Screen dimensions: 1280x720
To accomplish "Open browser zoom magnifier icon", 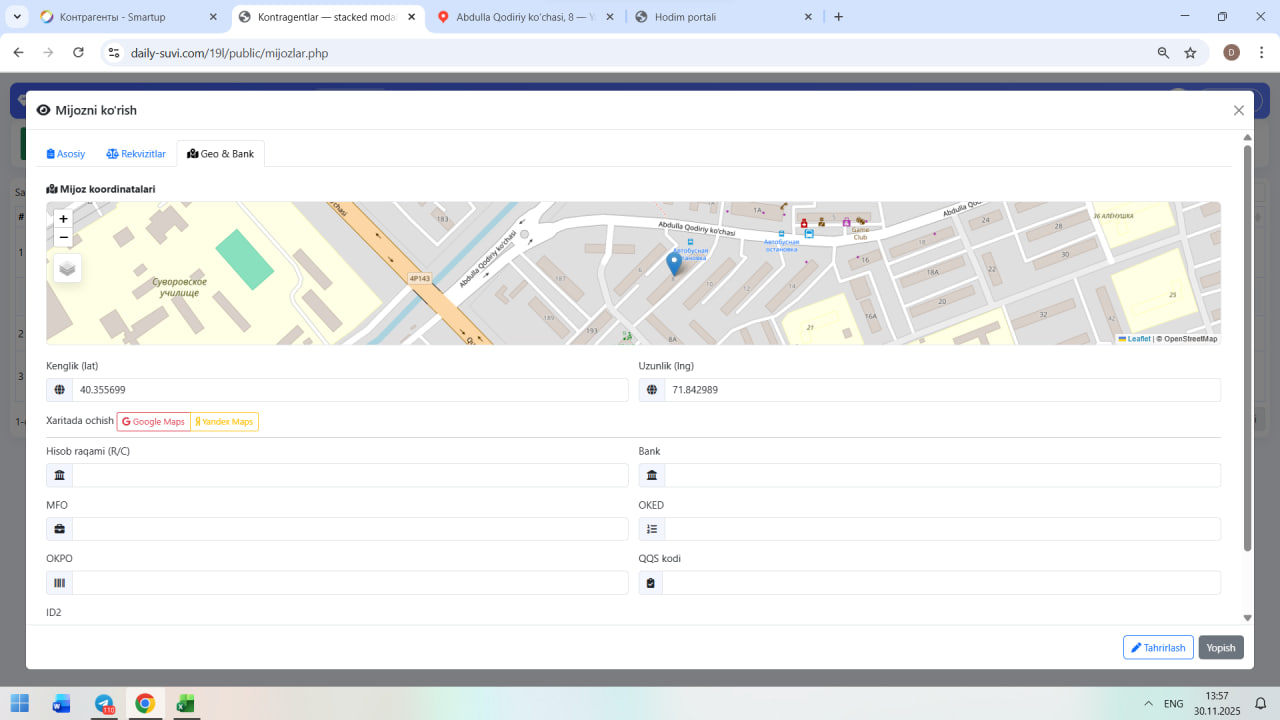I will coord(1163,53).
